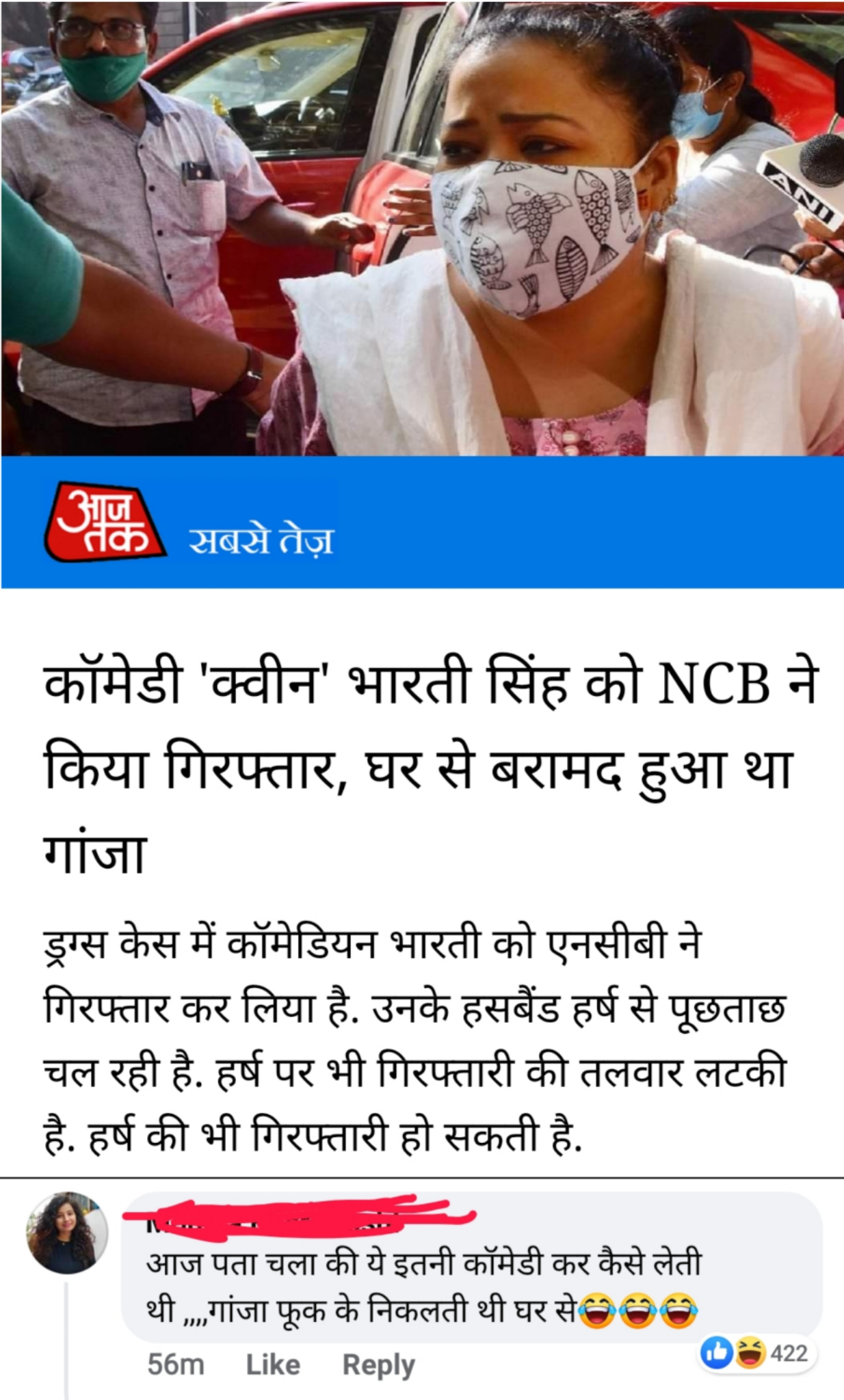This screenshot has width=844, height=1400.
Task: Click the comment thread line below avatar
Action: (67, 1341)
